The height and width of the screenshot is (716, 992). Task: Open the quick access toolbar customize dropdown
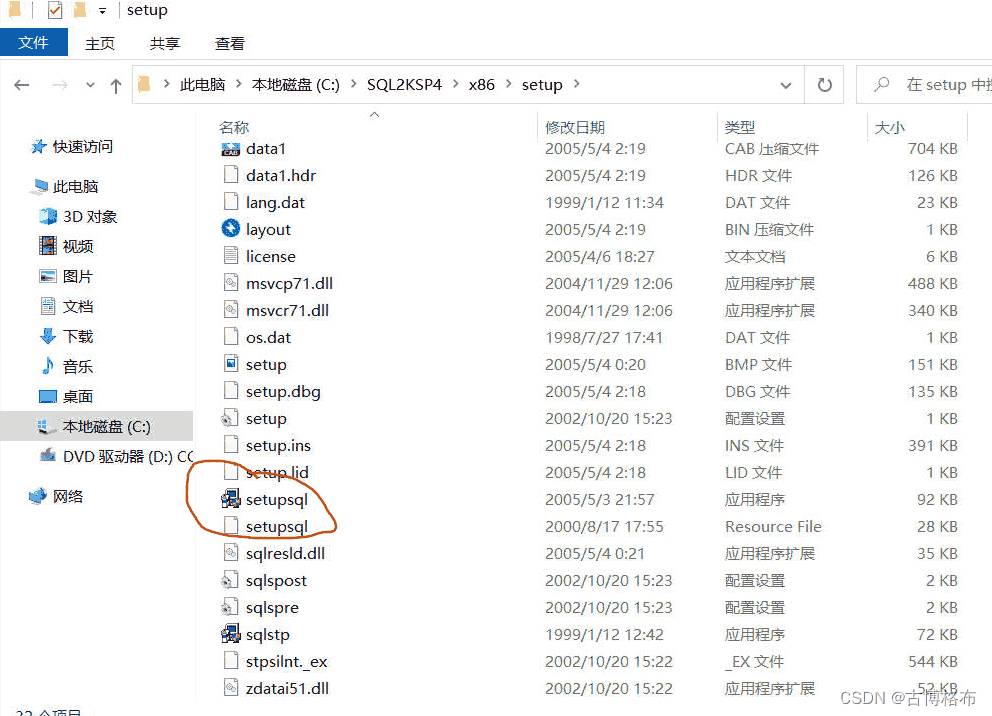[x=102, y=11]
